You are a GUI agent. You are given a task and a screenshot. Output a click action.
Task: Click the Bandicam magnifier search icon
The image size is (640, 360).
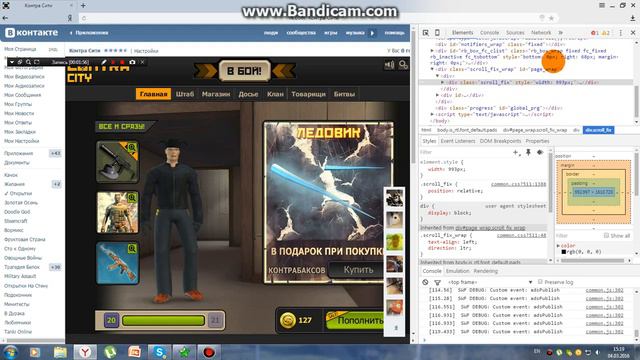coord(28,62)
